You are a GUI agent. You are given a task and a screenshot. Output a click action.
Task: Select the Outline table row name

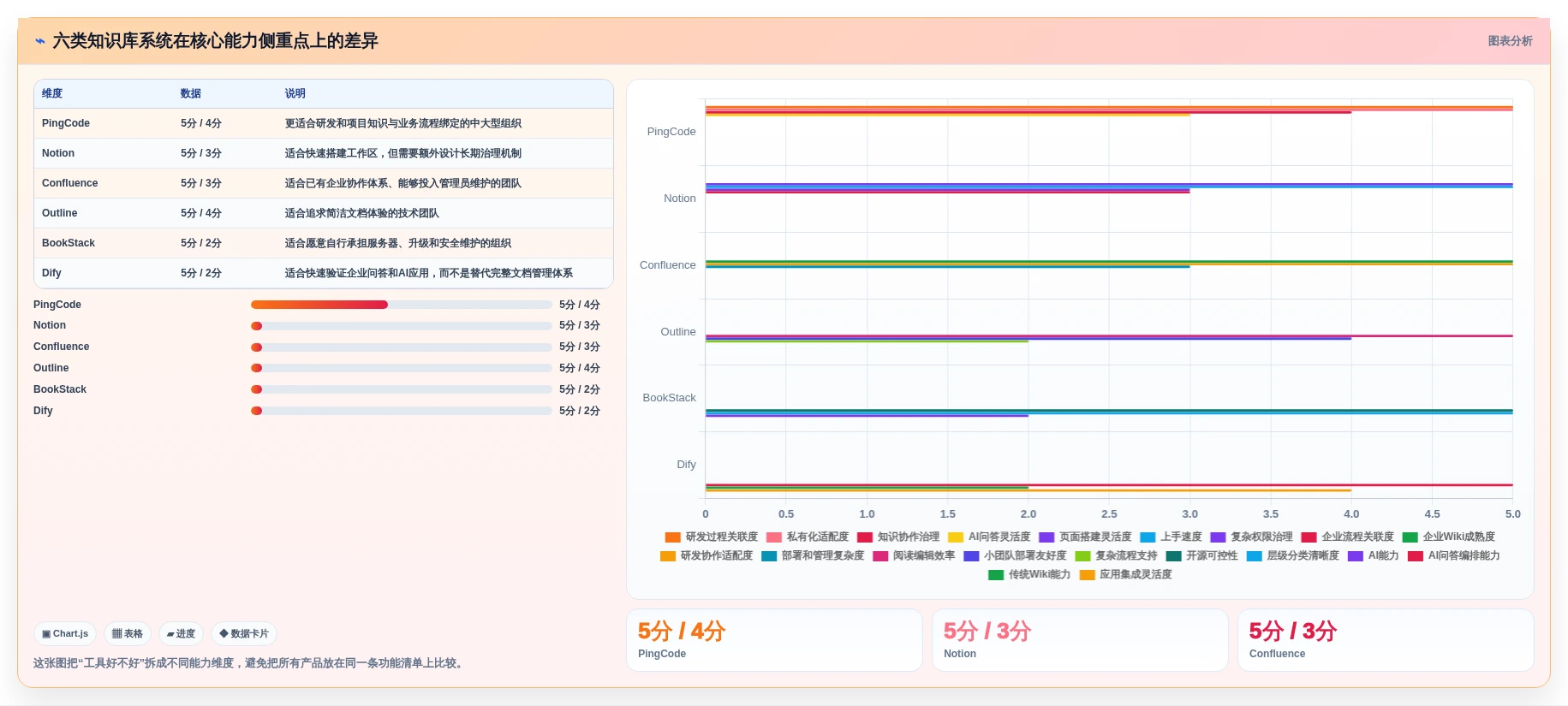coord(59,213)
